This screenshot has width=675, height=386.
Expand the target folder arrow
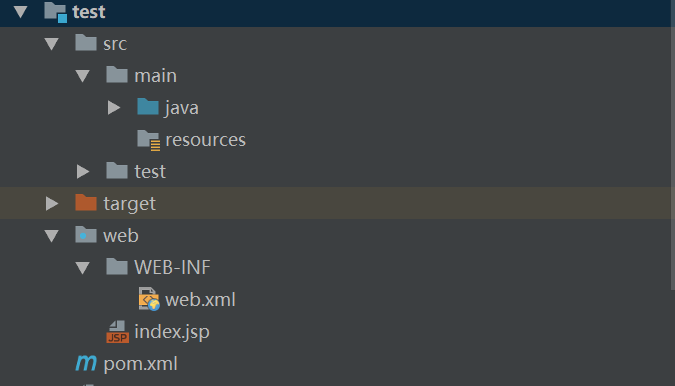(x=52, y=204)
